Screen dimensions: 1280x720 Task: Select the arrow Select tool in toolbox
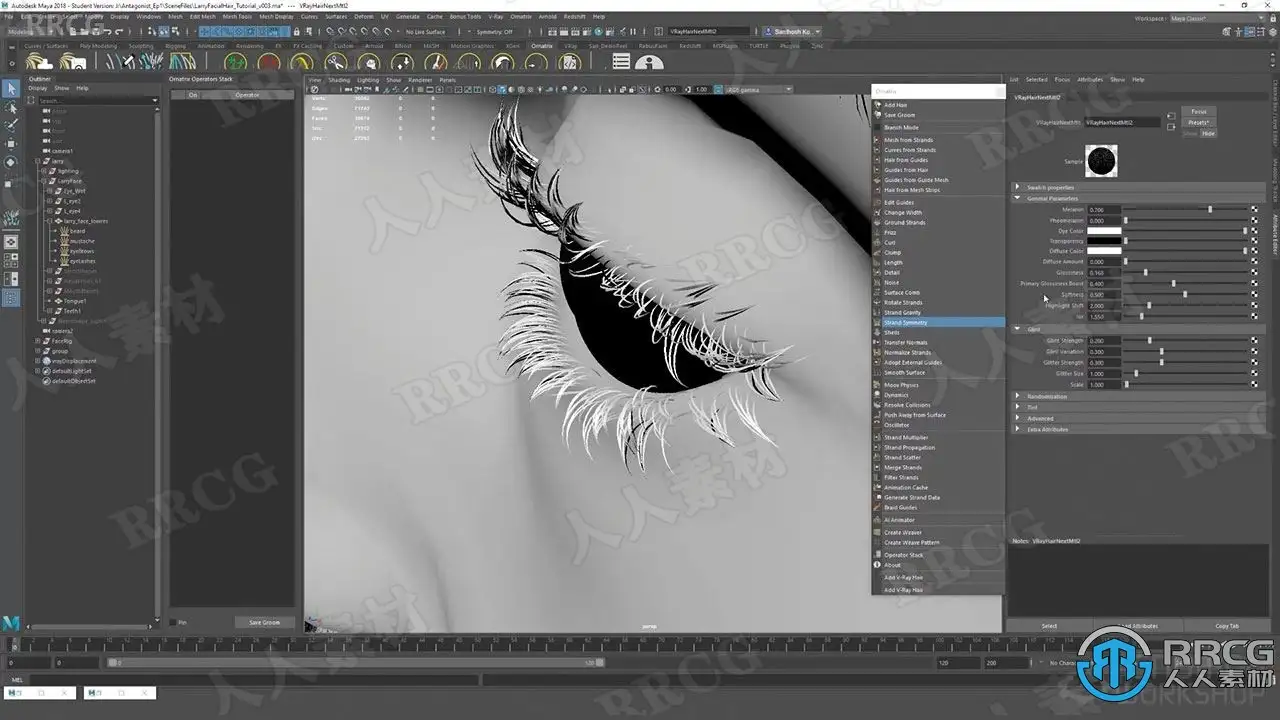coord(11,89)
